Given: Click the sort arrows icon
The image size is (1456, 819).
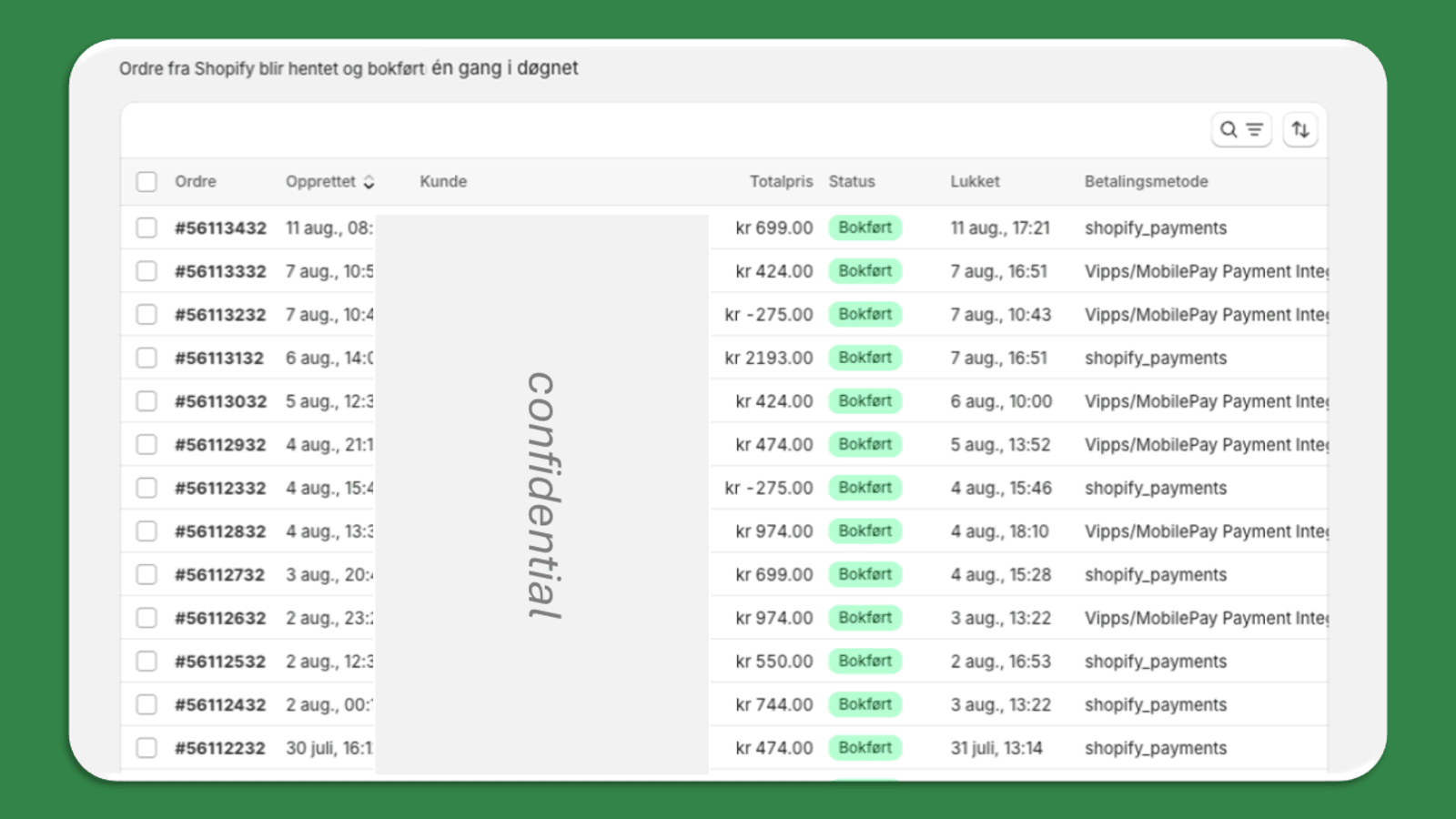Looking at the screenshot, I should click(1299, 129).
